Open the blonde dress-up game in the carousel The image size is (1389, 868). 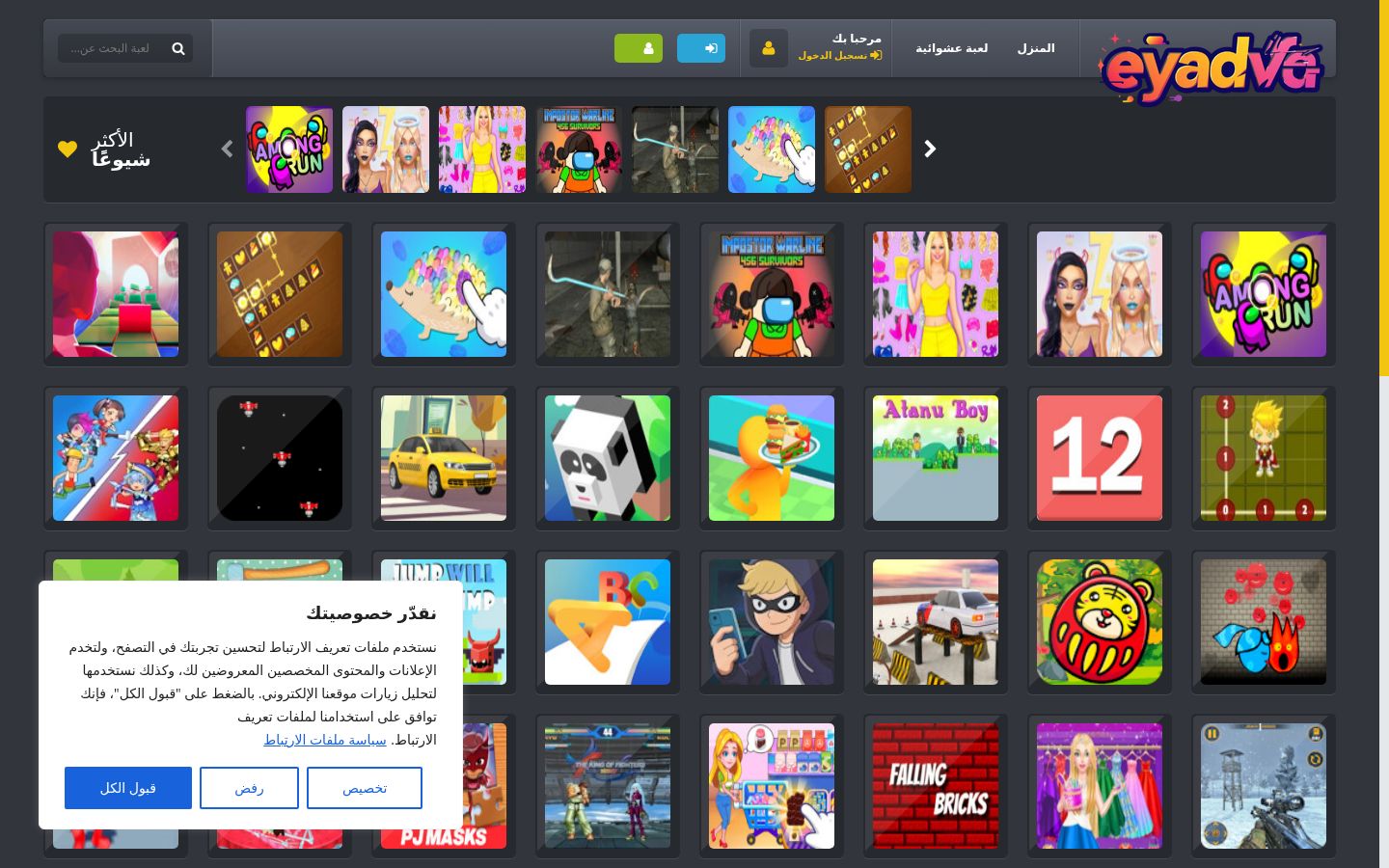click(482, 149)
